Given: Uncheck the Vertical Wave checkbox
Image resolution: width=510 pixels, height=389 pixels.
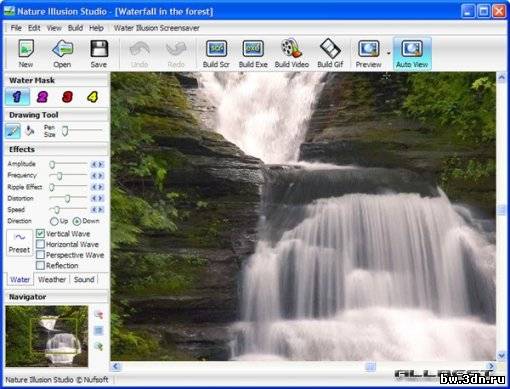Looking at the screenshot, I should coord(40,234).
